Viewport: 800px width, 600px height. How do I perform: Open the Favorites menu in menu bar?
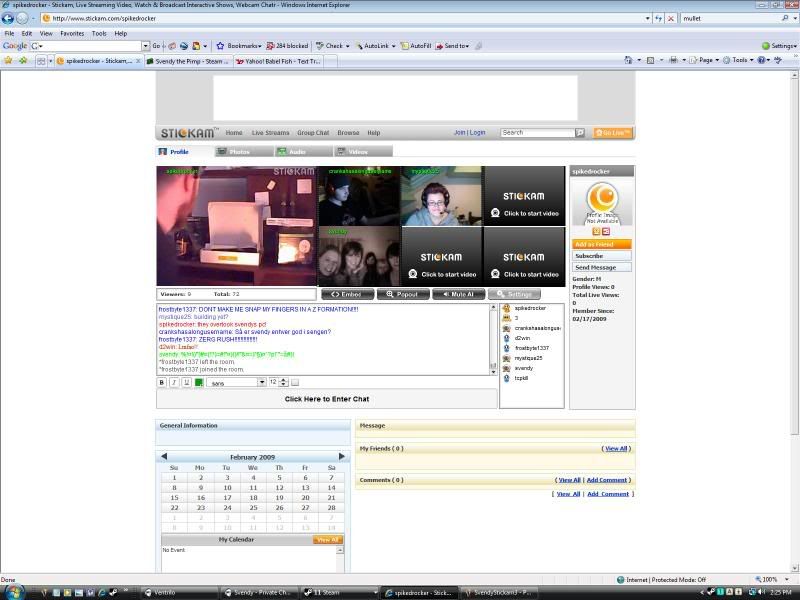click(x=72, y=33)
